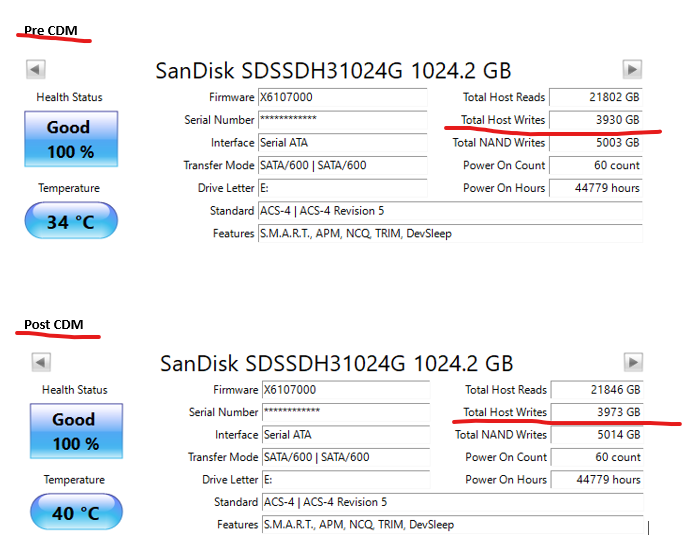The image size is (682, 556).
Task: Select Transfer Mode field in Pre CDM panel
Action: [x=343, y=165]
